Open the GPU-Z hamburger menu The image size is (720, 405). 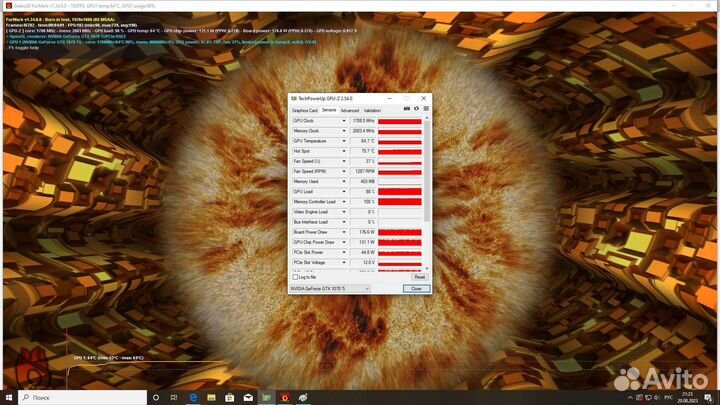click(426, 109)
